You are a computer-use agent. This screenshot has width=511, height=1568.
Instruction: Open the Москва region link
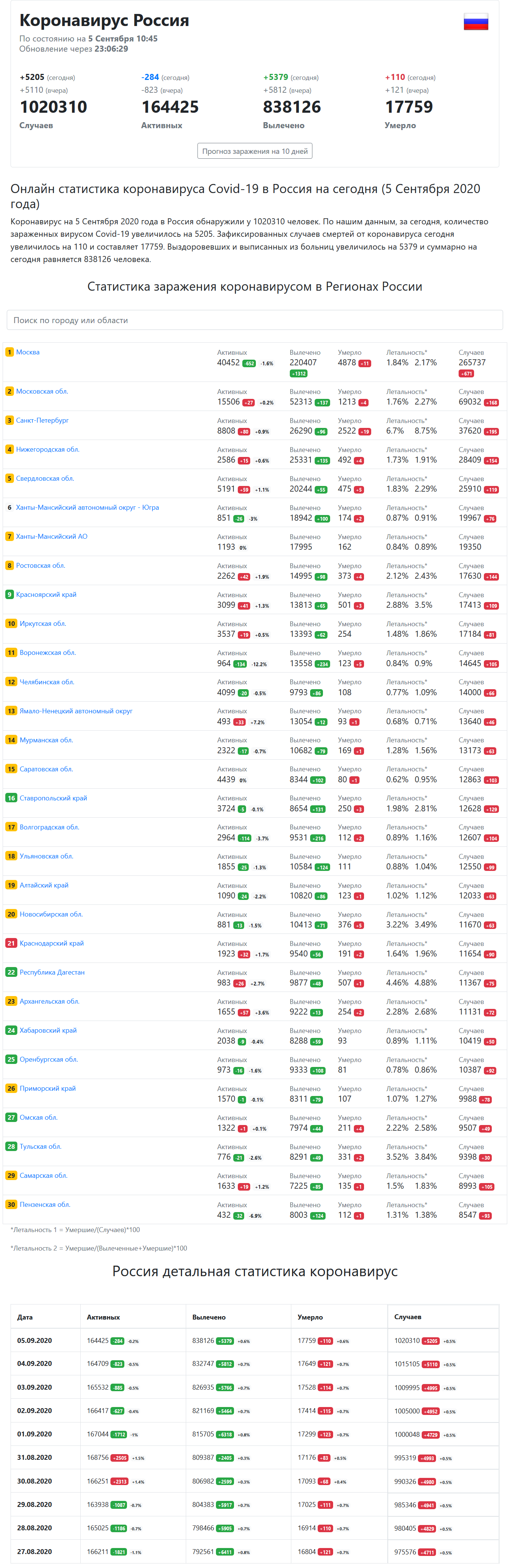click(28, 353)
